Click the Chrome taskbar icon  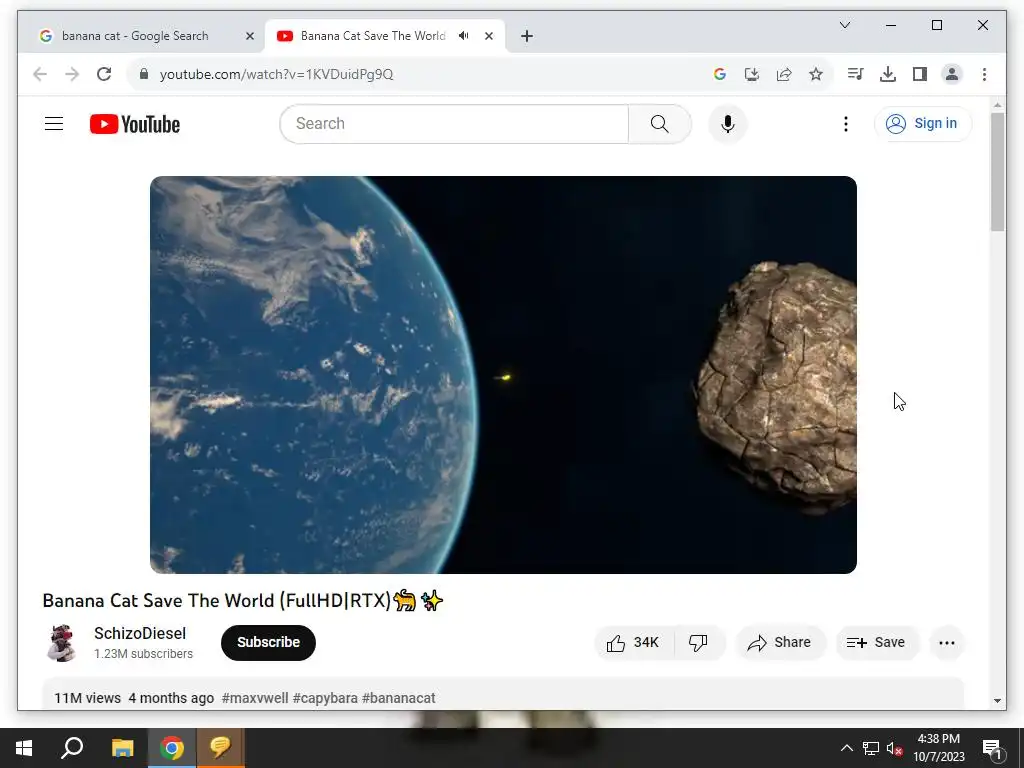tap(172, 748)
